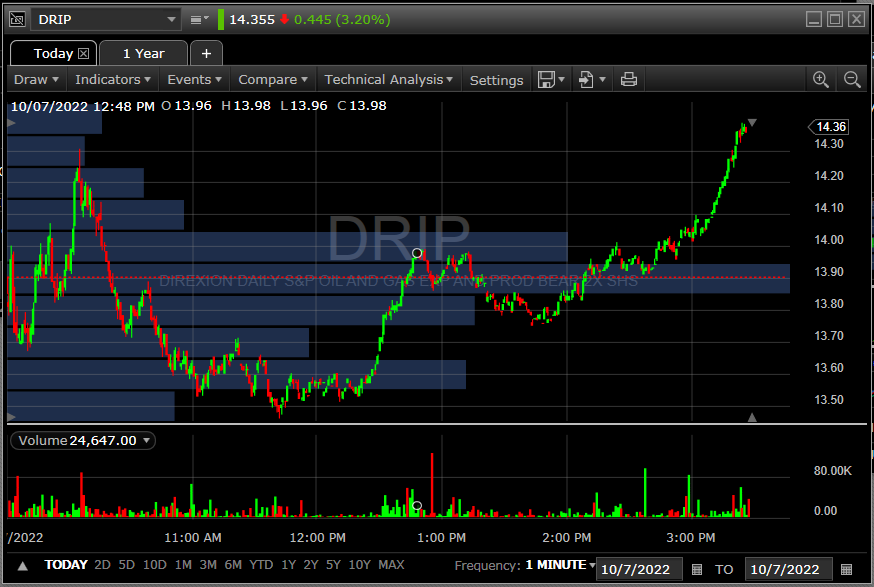Viewport: 874px width, 587px height.
Task: Click the export chart icon
Action: [586, 80]
